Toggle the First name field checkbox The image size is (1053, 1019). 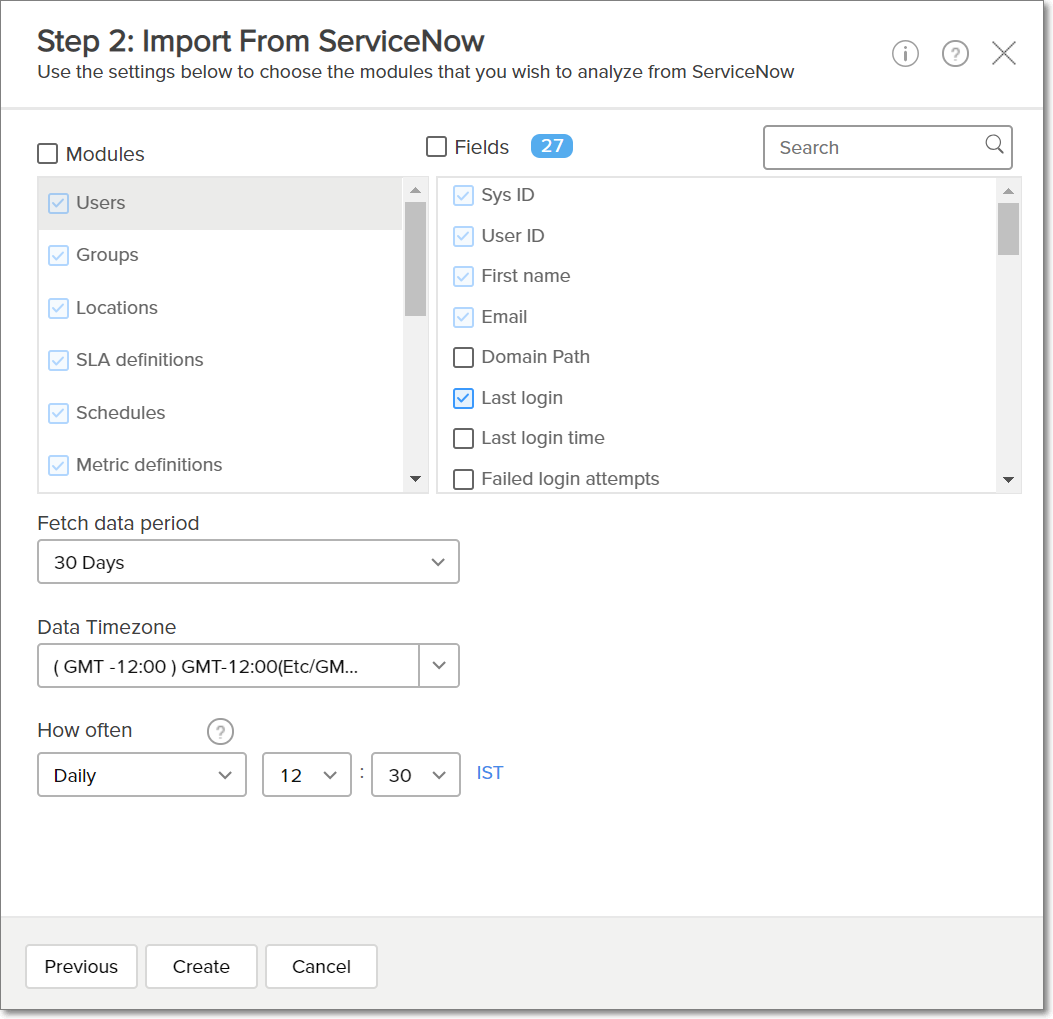(463, 276)
